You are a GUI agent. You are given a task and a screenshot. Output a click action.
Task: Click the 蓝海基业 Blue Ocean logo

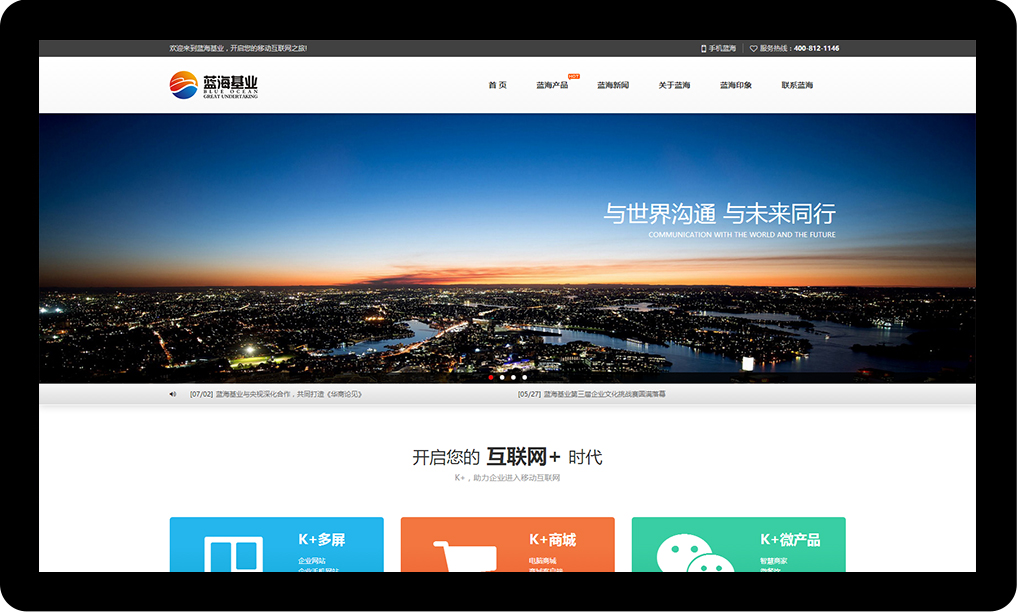(214, 85)
